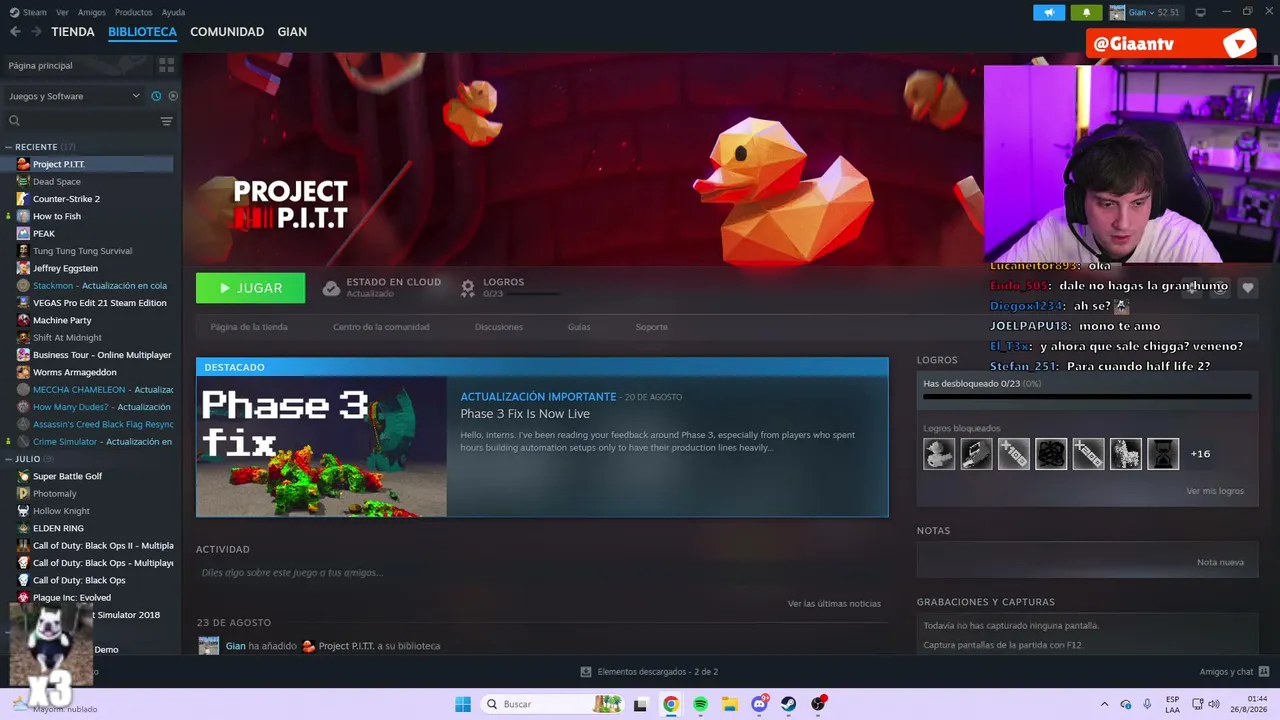The image size is (1280, 720).
Task: Open the Discusiones link
Action: click(x=499, y=327)
